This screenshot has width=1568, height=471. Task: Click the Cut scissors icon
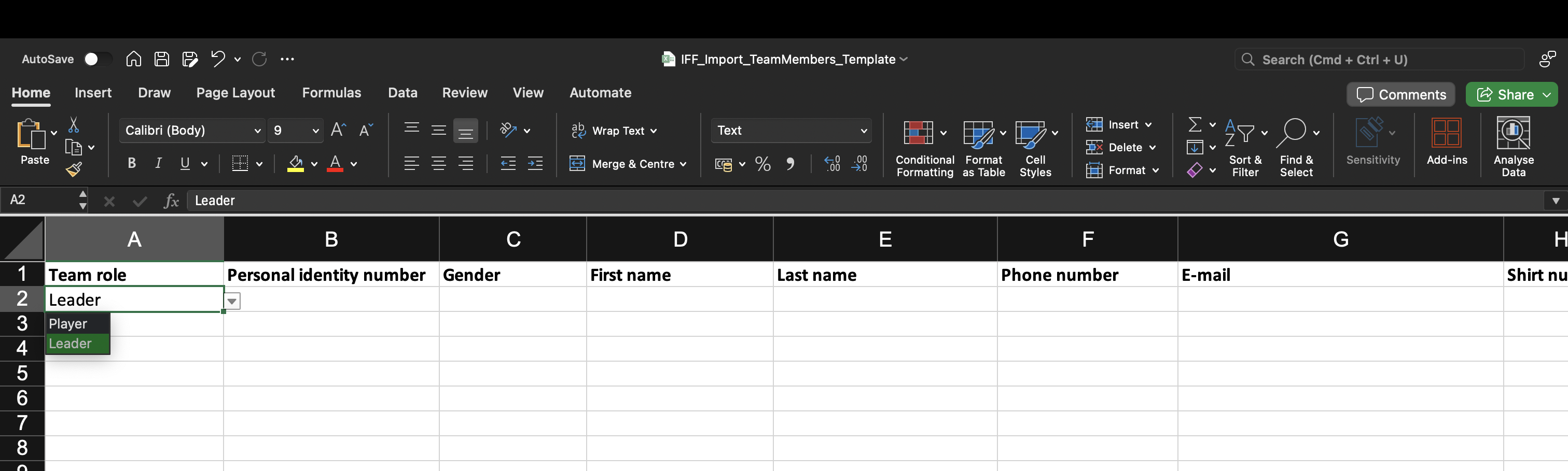(x=74, y=125)
